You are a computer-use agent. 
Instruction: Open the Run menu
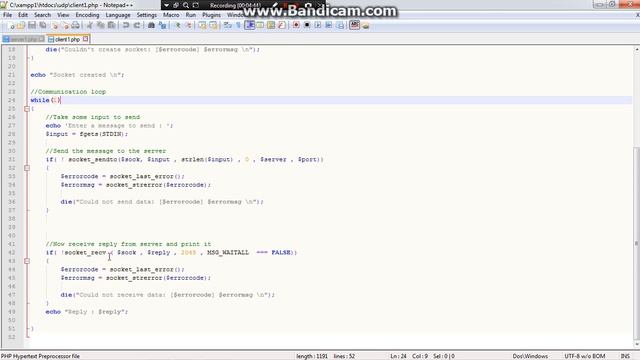191,15
